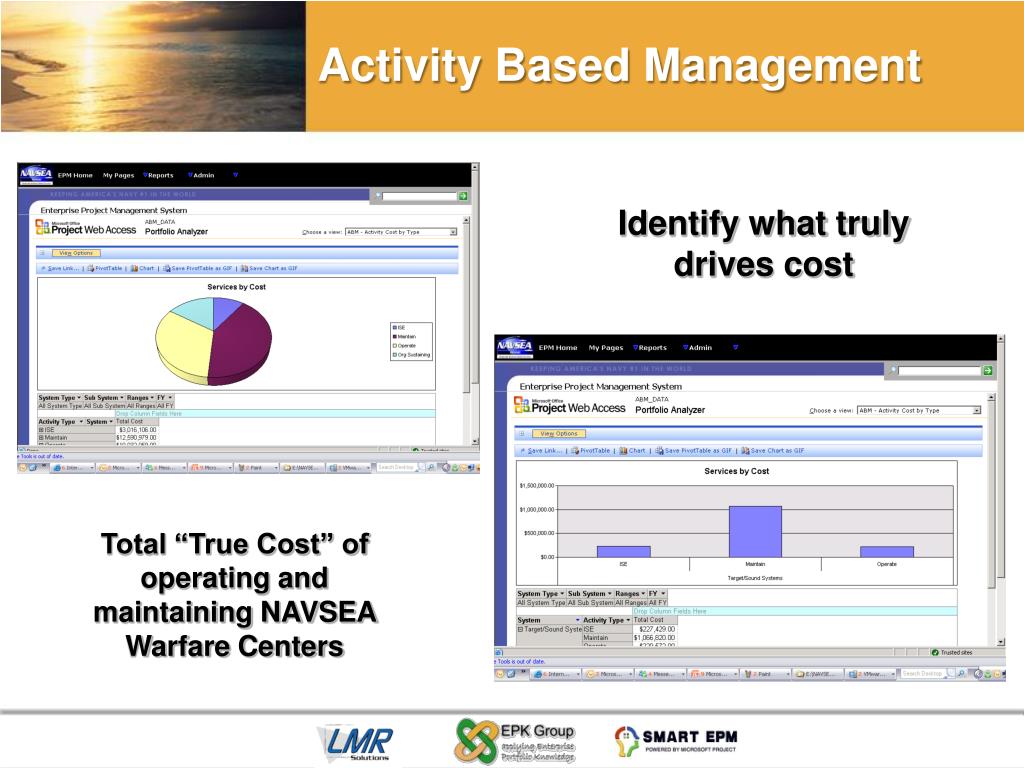Click the EPK Group logo
Image resolution: width=1024 pixels, height=768 pixels.
click(x=515, y=741)
